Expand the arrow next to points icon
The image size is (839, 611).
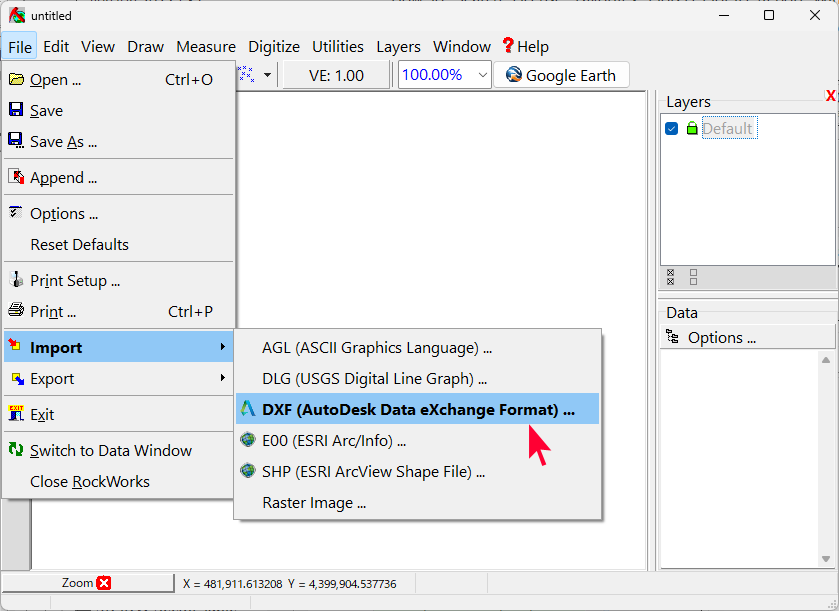[267, 75]
